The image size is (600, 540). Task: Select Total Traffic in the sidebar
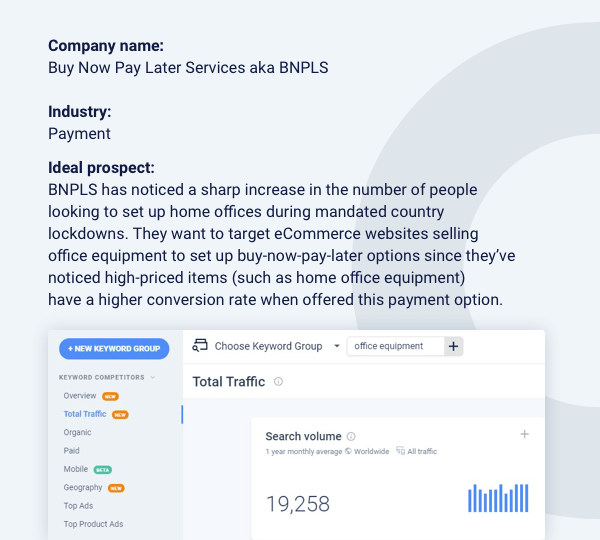(85, 414)
